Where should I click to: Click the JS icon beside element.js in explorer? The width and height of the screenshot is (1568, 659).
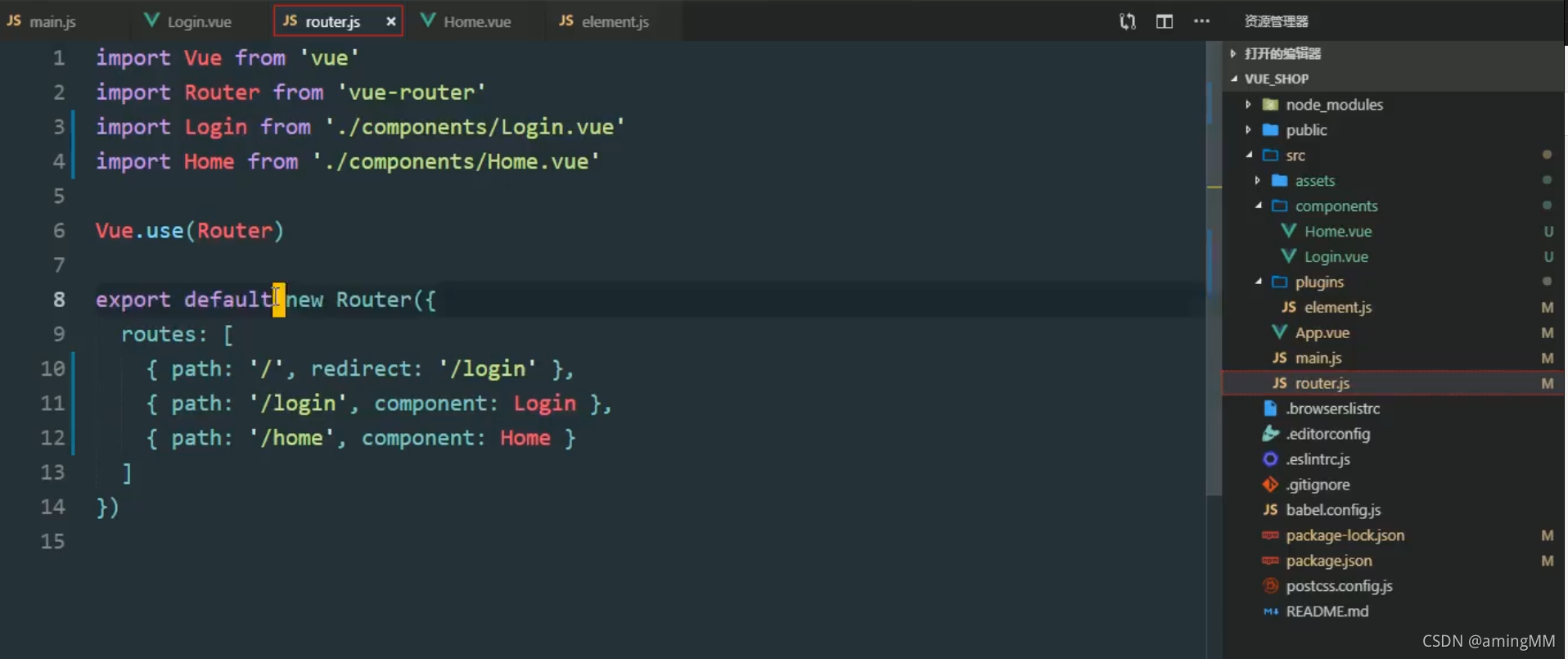1289,307
